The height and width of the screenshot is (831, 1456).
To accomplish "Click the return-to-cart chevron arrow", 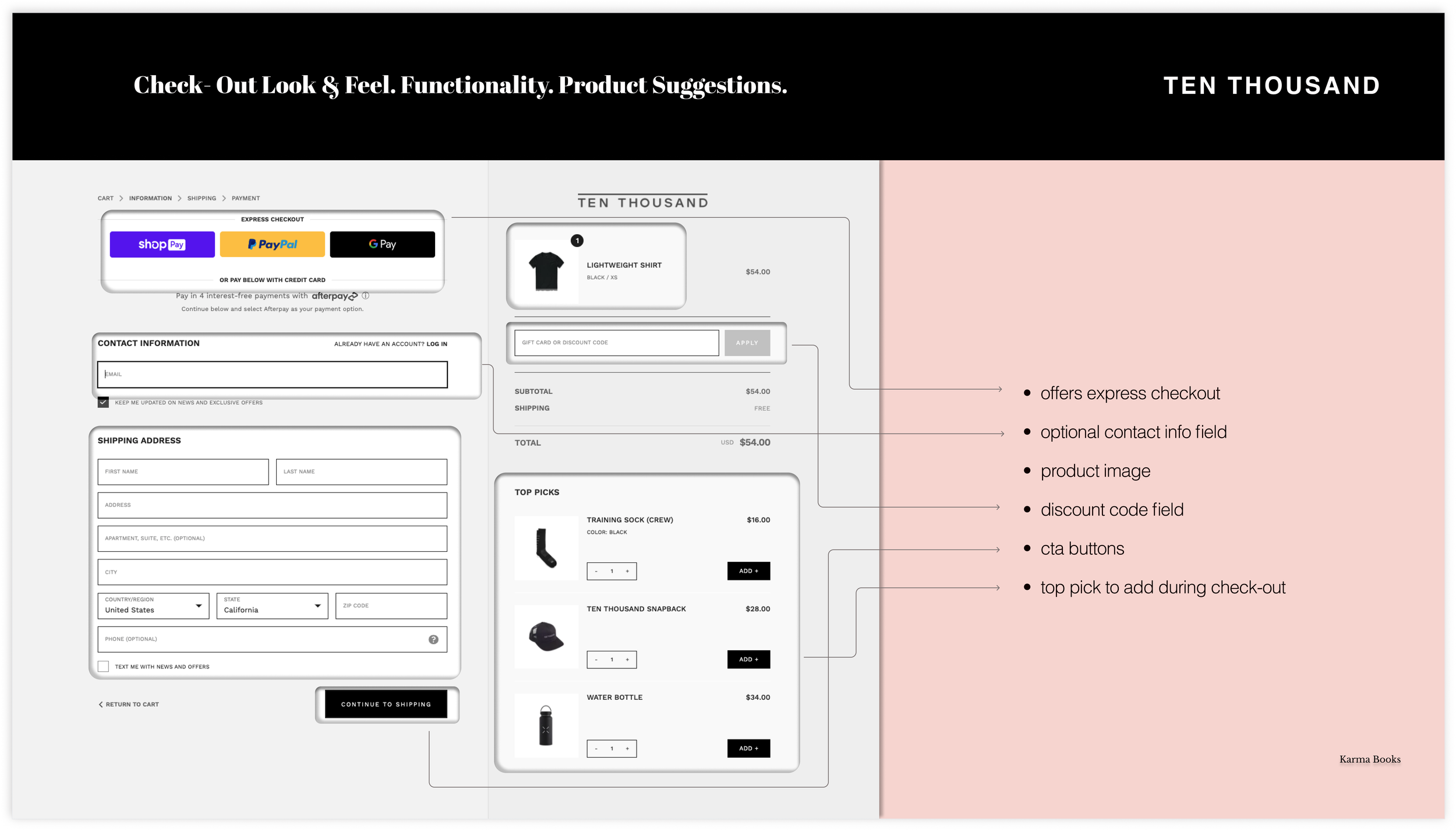I will (x=100, y=704).
